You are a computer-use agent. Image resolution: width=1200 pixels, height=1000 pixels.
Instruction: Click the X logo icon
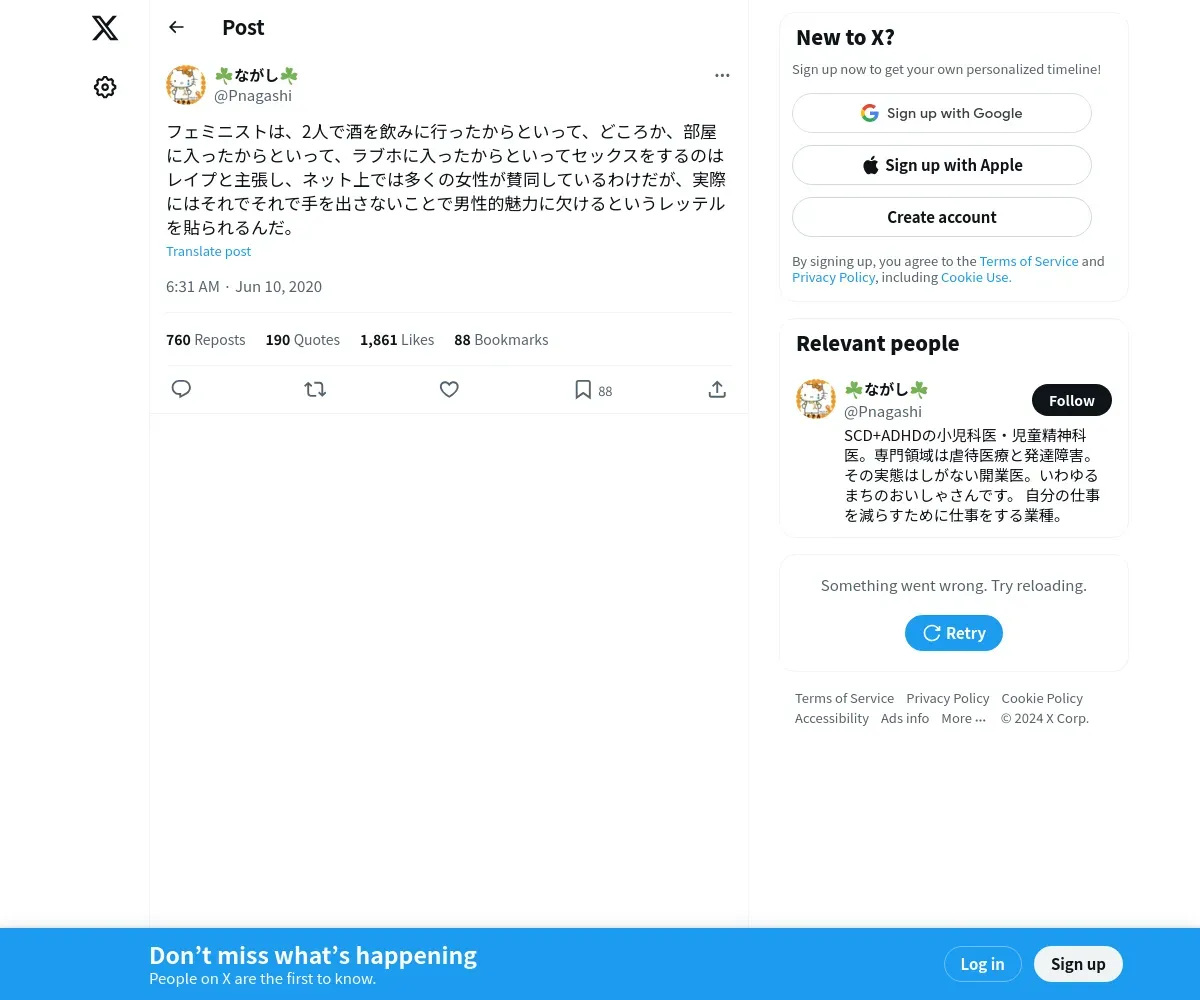coord(105,28)
